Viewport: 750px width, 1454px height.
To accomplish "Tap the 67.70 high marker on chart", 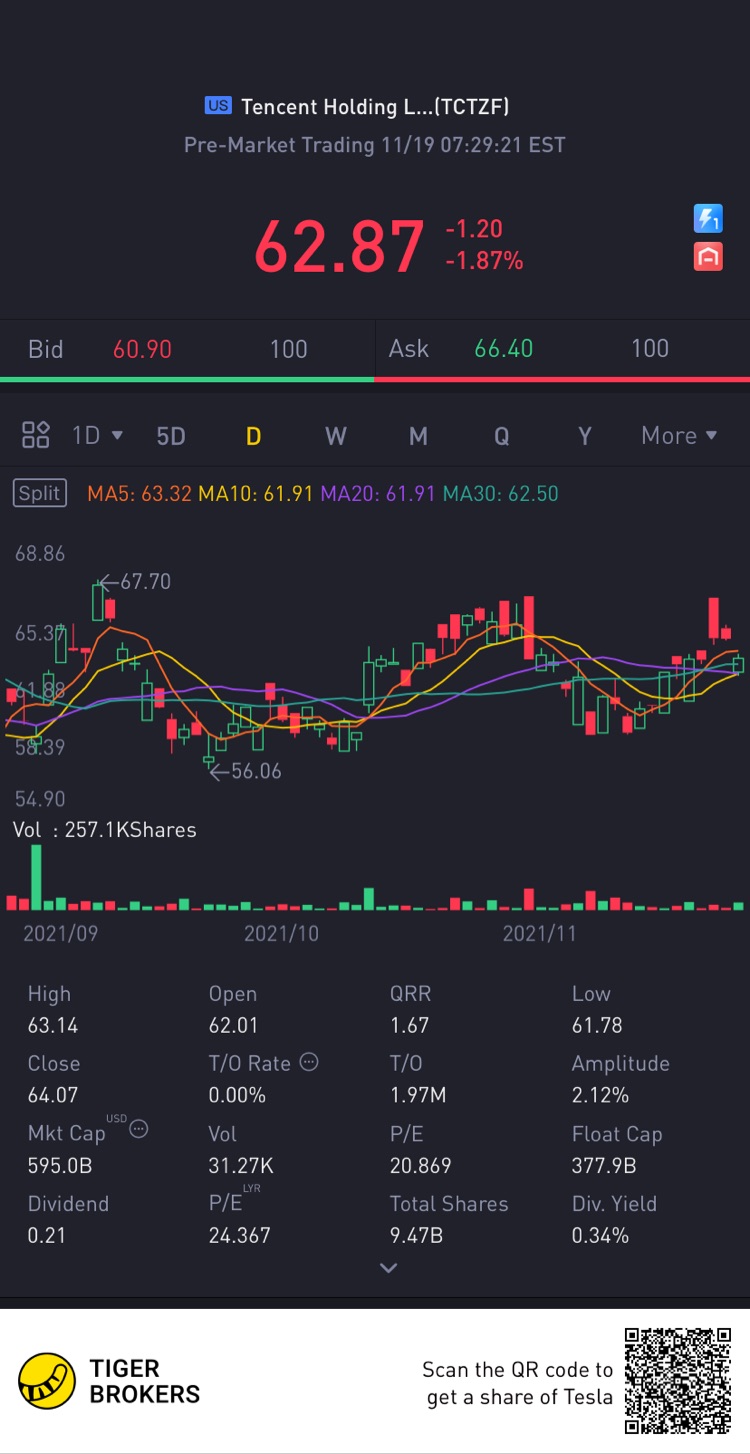I will (135, 581).
